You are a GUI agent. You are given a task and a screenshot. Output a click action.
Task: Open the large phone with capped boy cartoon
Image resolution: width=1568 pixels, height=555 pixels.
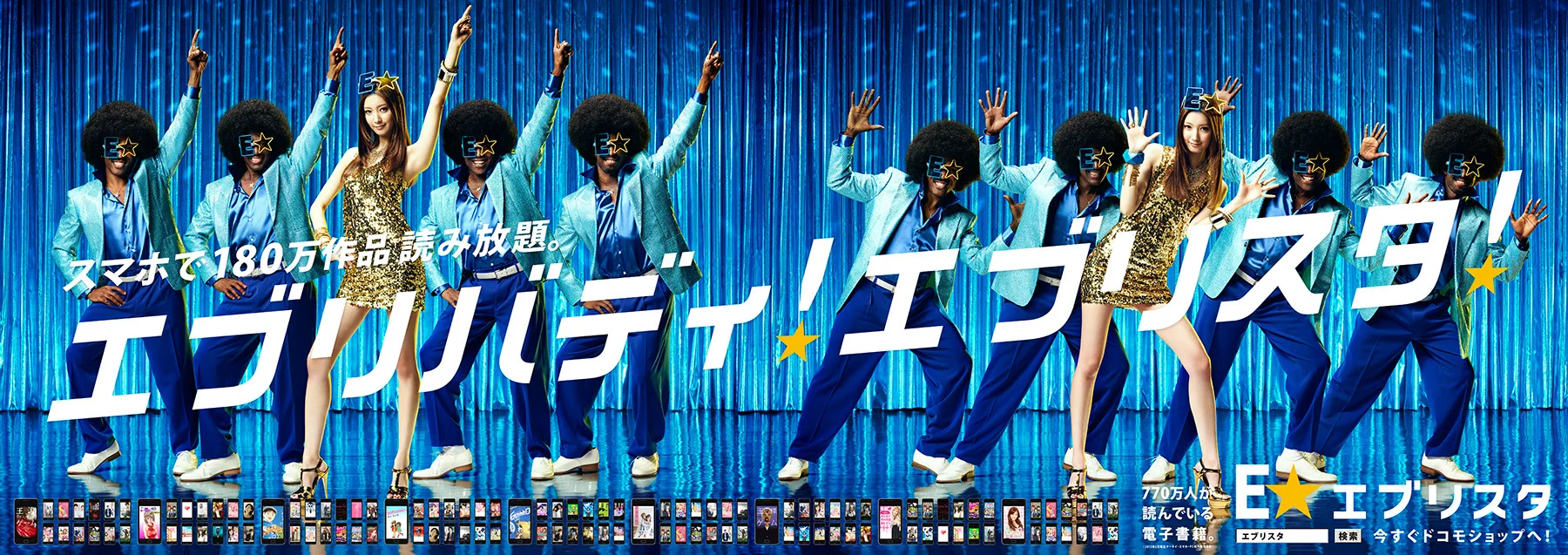click(273, 521)
